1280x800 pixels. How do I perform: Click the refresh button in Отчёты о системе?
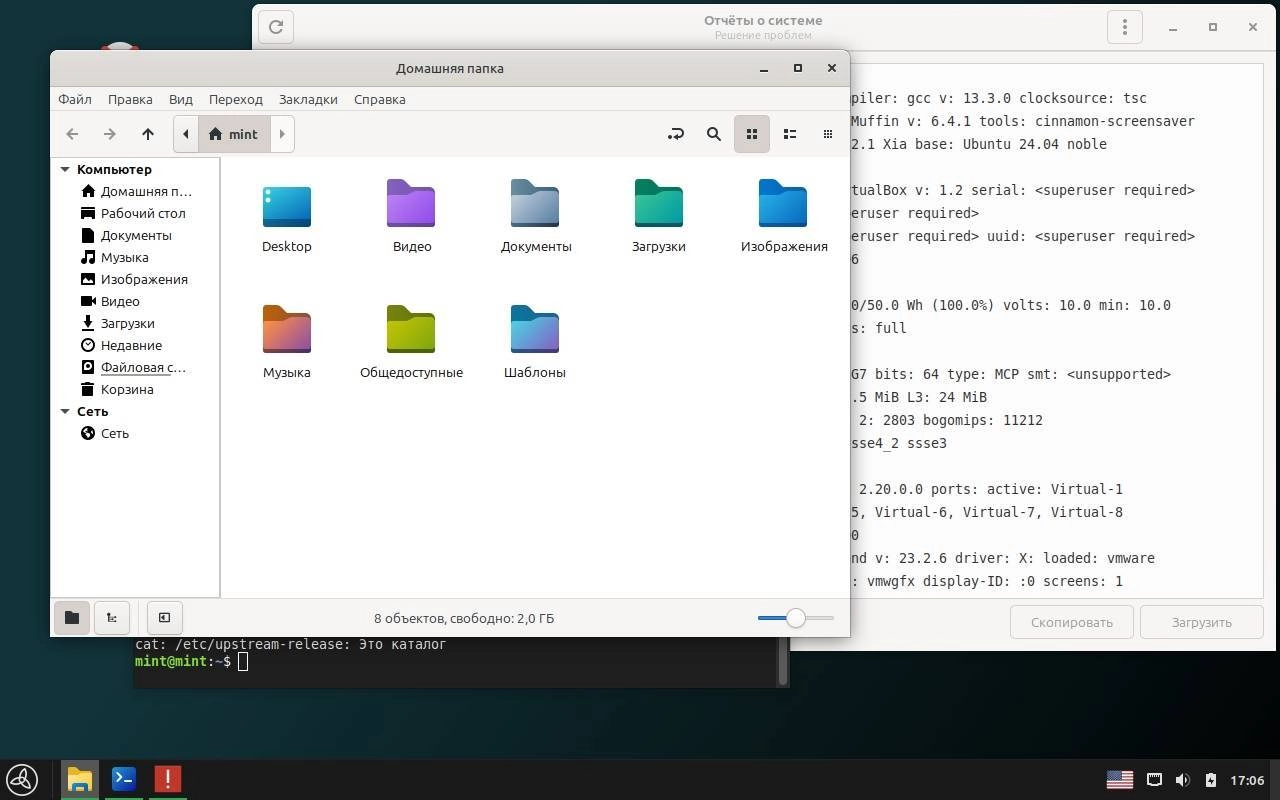click(276, 27)
